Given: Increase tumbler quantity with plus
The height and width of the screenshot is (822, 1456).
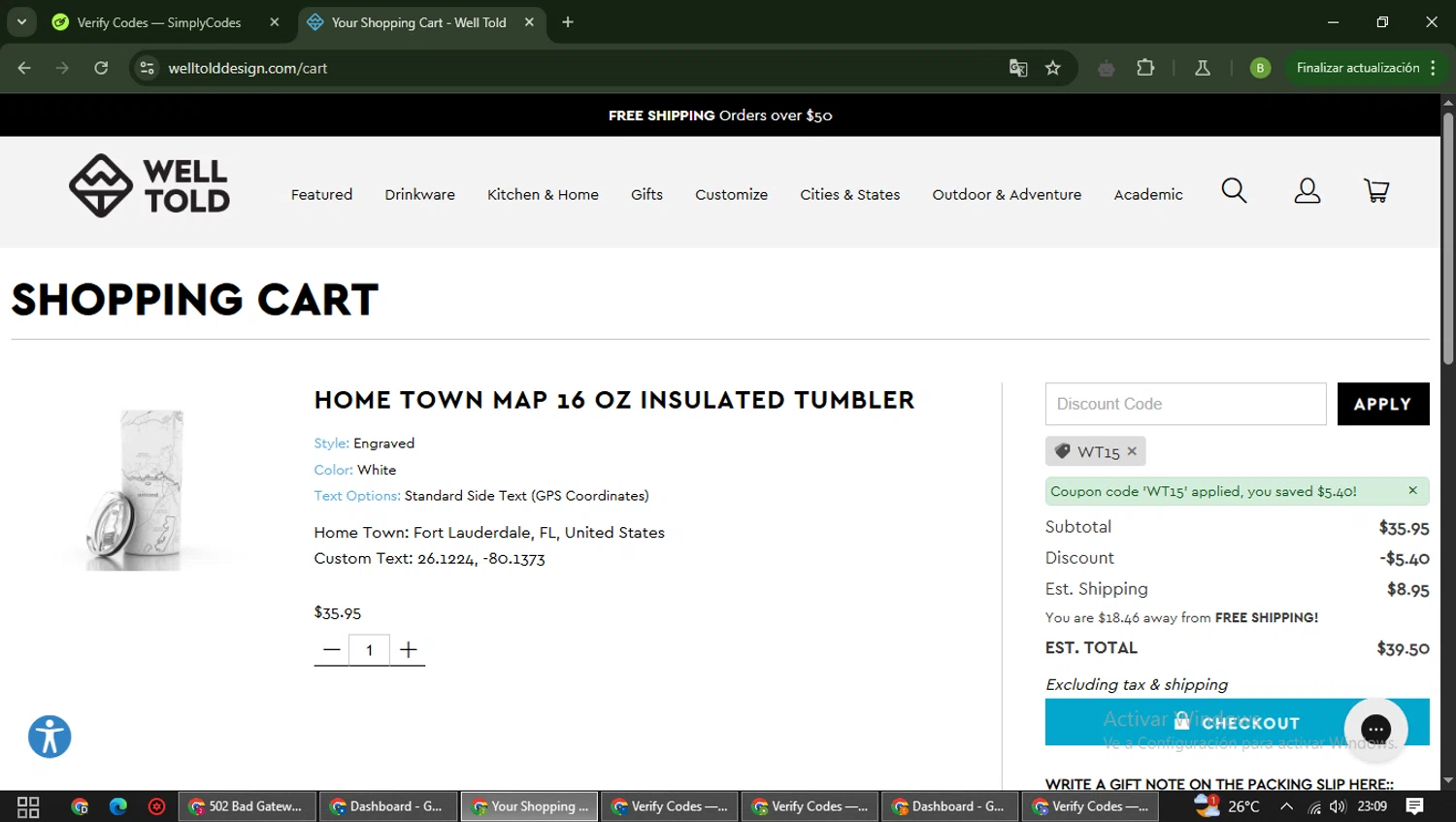Looking at the screenshot, I should pyautogui.click(x=409, y=649).
